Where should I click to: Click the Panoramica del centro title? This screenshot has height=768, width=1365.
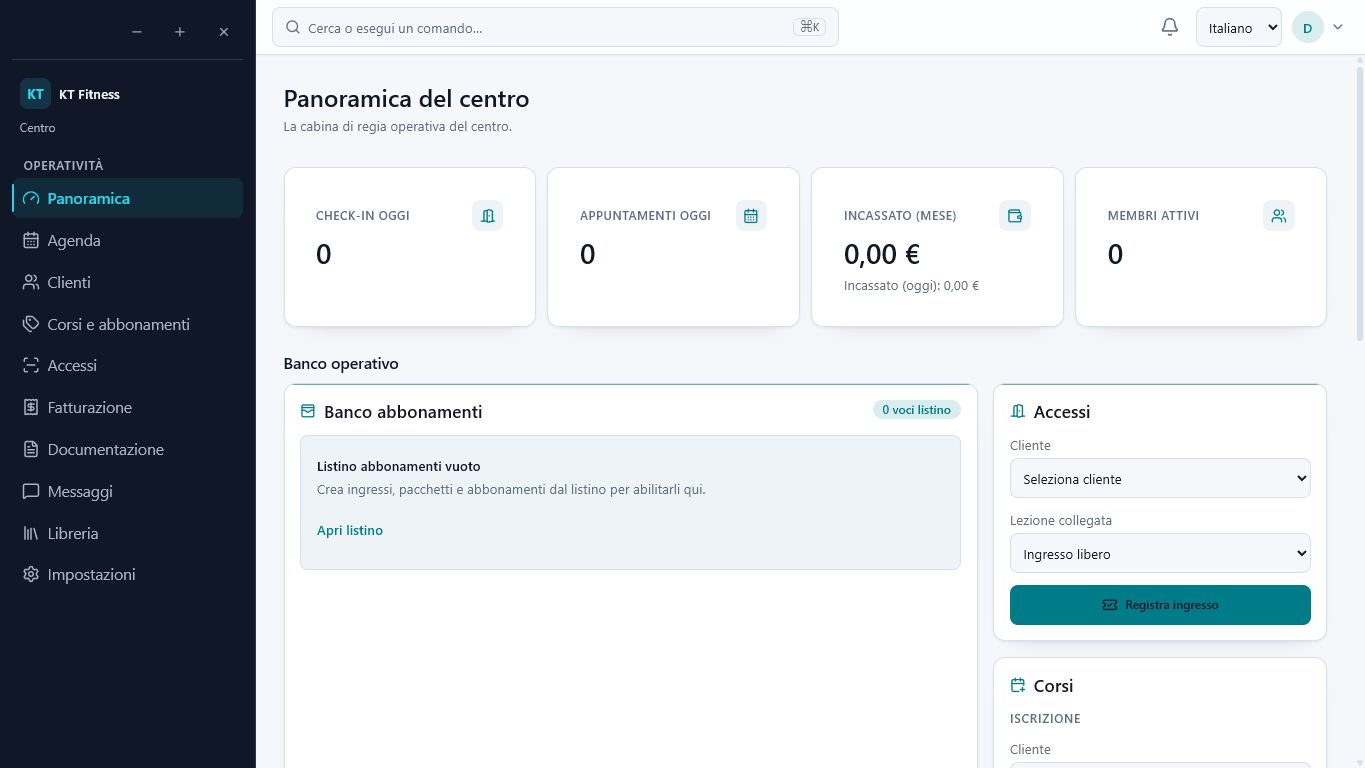[x=406, y=99]
